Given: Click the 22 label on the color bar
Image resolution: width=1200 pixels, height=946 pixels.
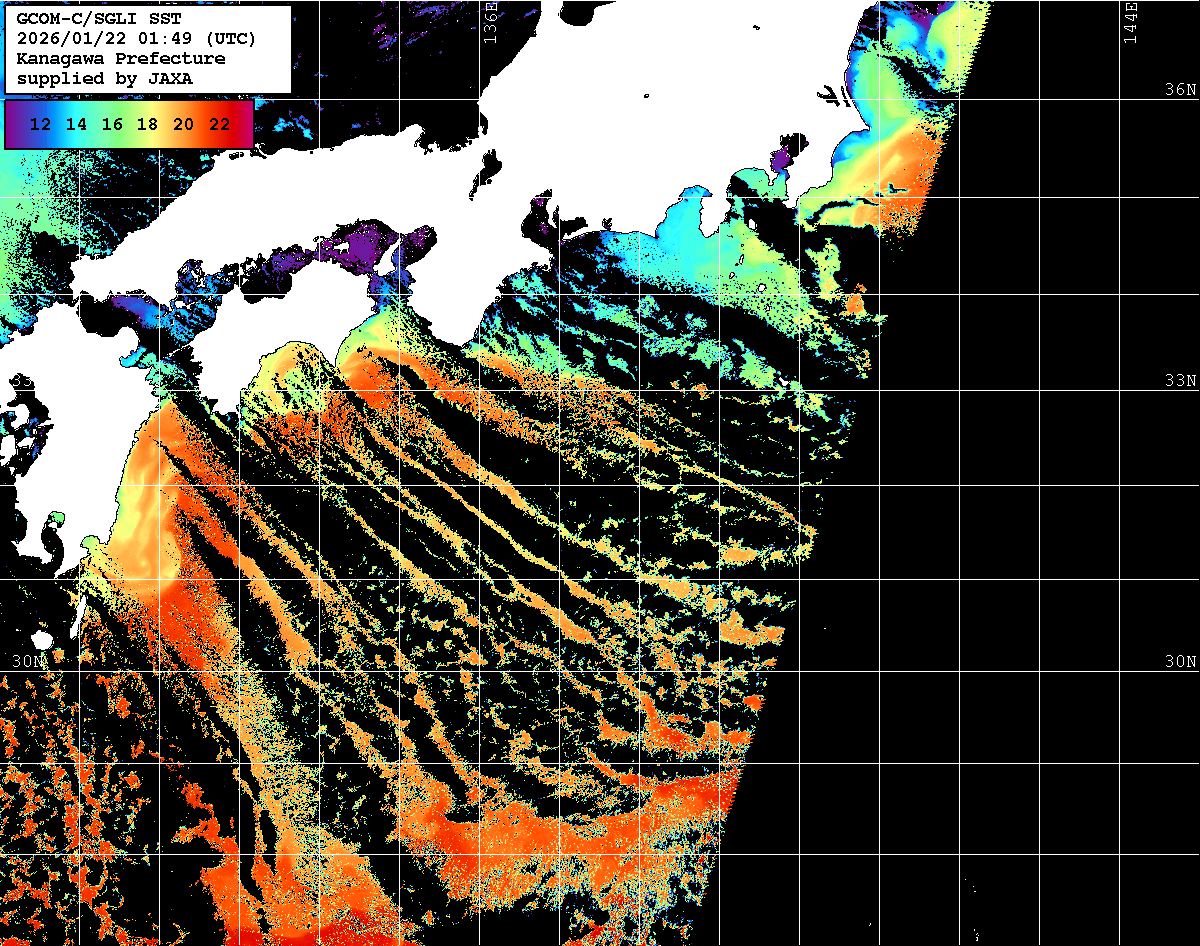Looking at the screenshot, I should (219, 125).
